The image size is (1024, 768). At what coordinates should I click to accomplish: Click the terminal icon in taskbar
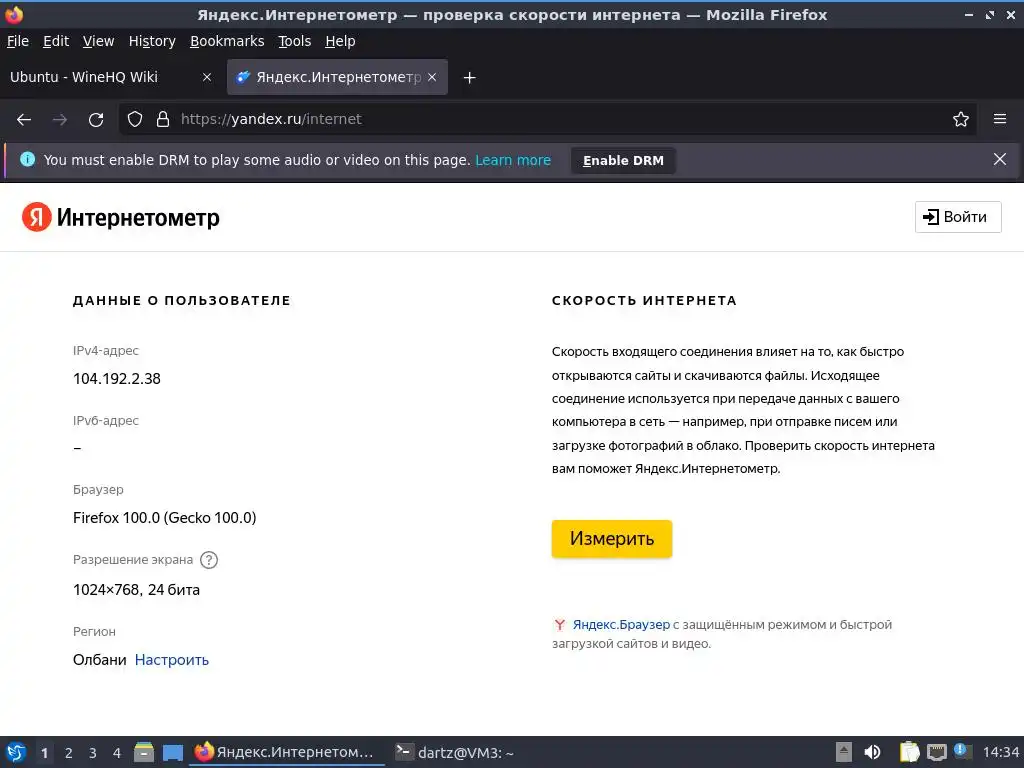pos(404,752)
